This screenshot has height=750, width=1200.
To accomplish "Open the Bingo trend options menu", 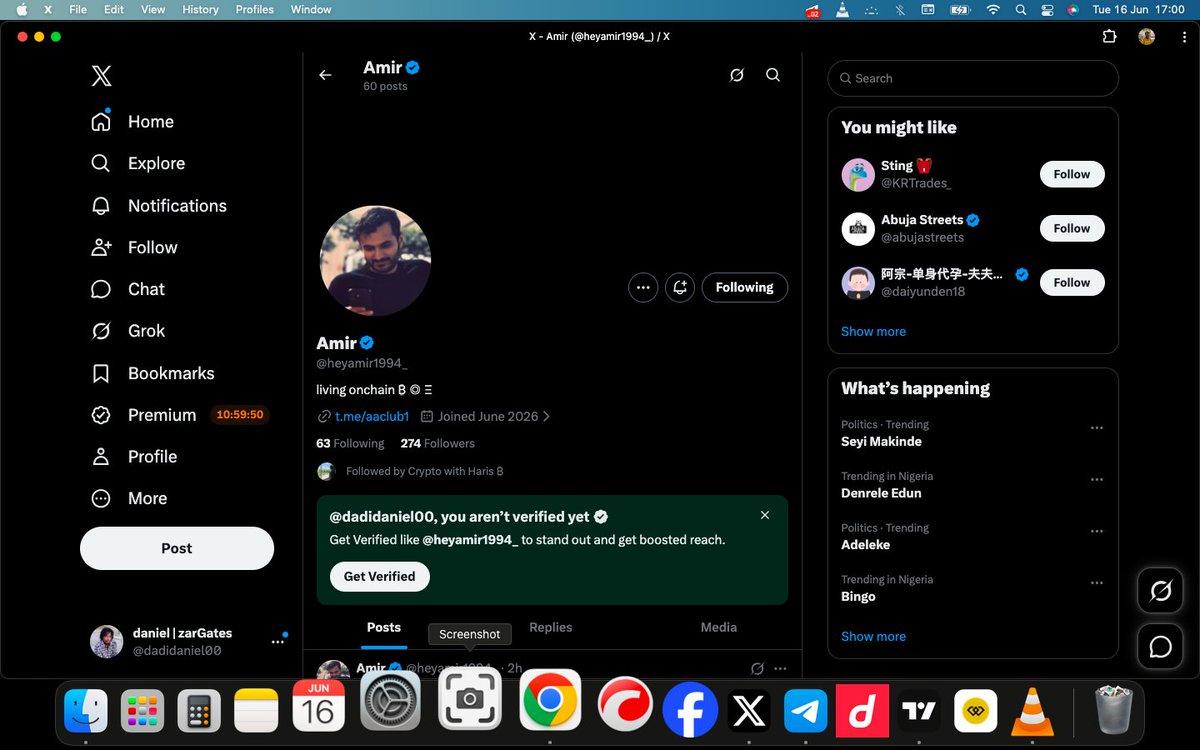I will (x=1097, y=583).
